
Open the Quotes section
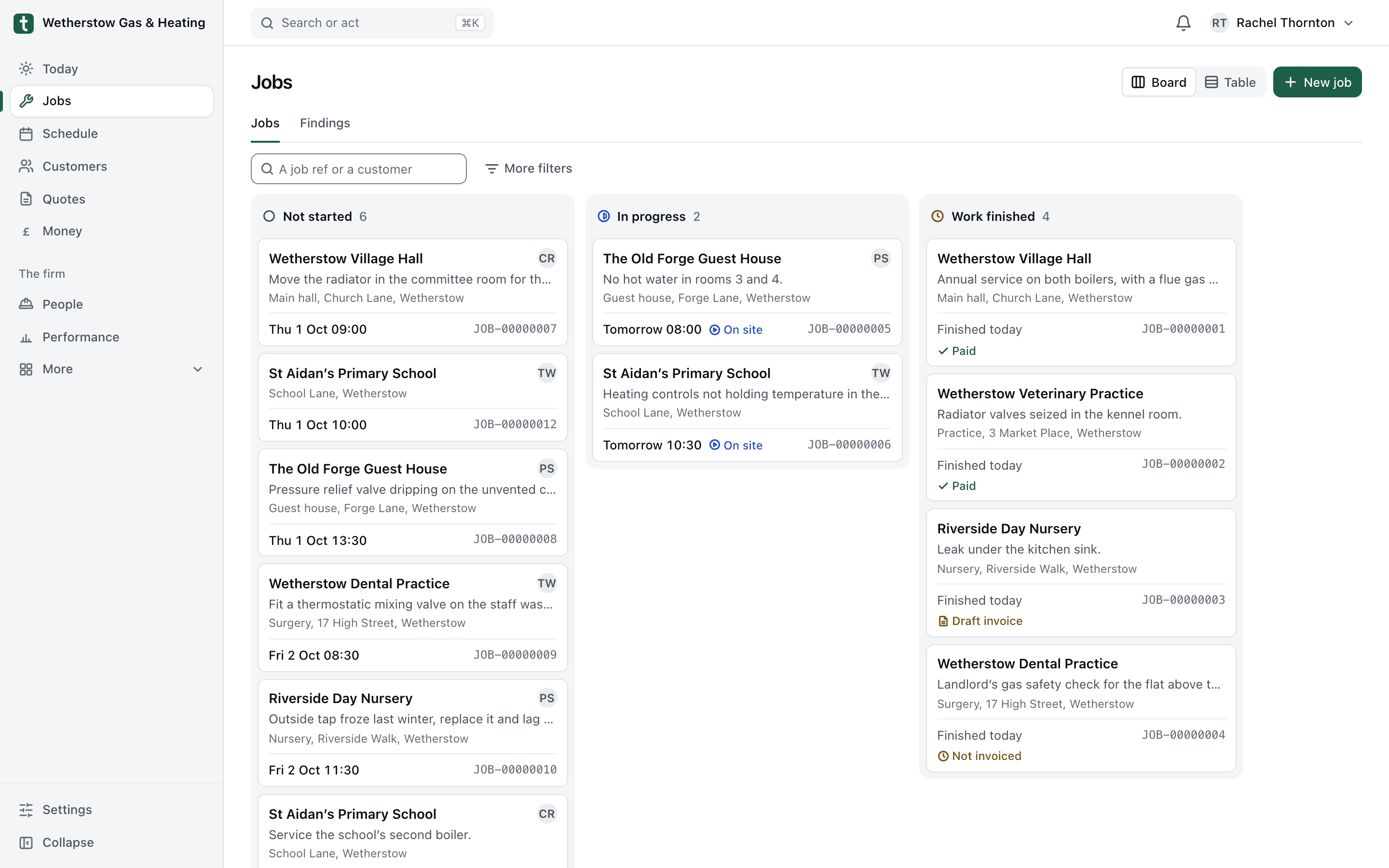tap(112, 199)
